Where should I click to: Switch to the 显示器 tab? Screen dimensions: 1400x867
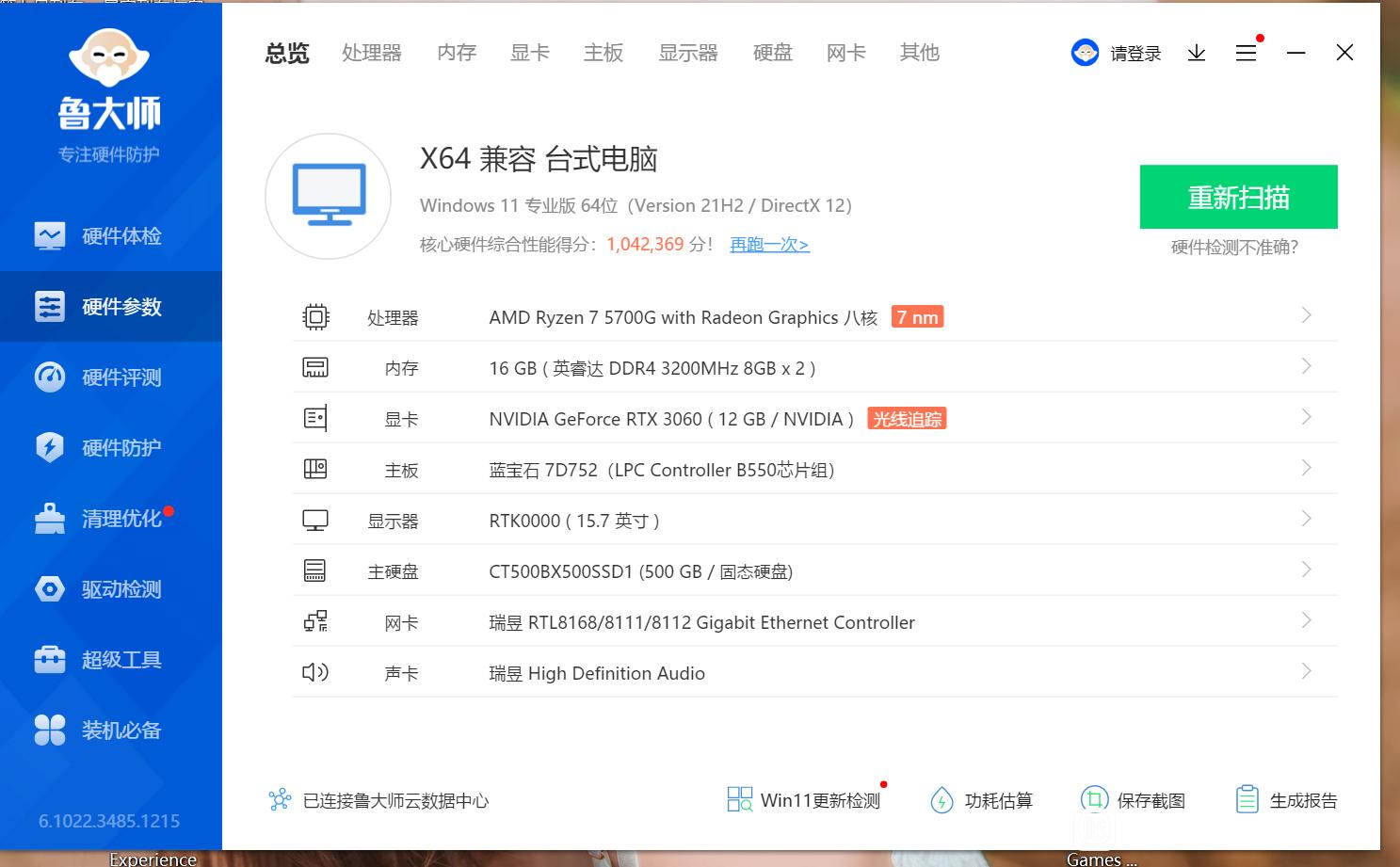tap(688, 53)
